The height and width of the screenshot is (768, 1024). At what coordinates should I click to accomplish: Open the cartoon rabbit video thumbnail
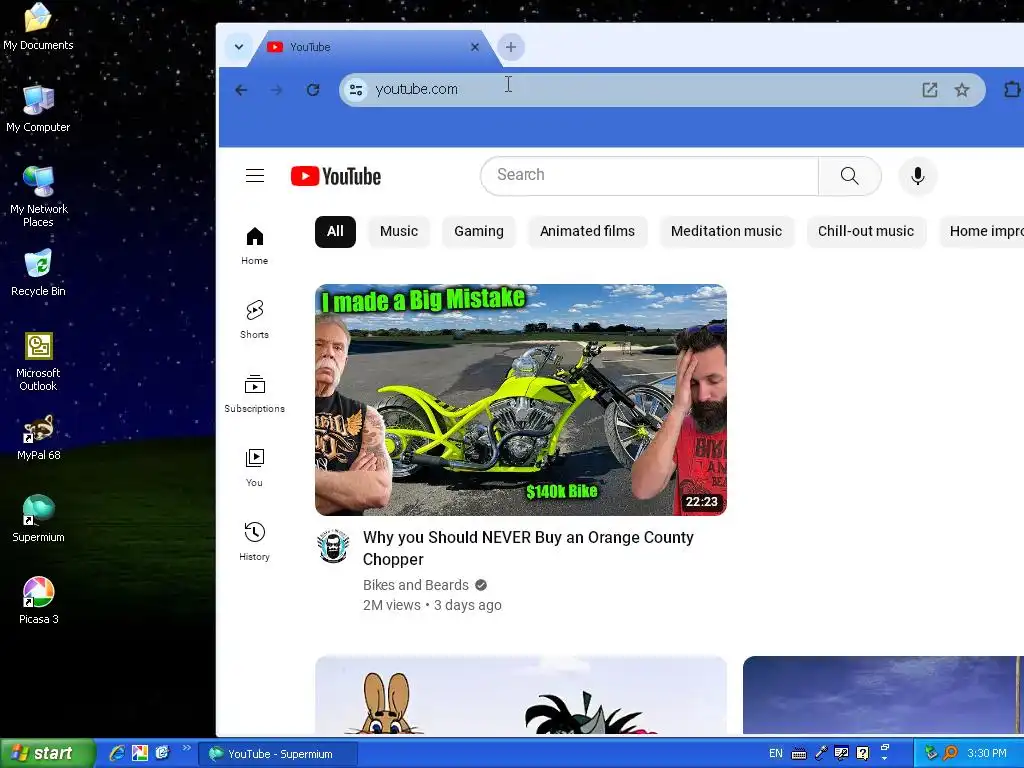pyautogui.click(x=520, y=696)
